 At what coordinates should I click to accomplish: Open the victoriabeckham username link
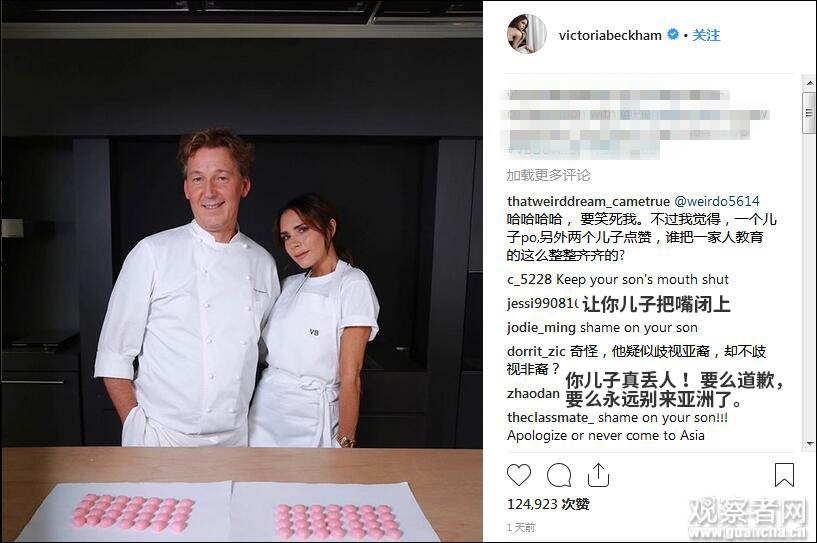pos(610,35)
